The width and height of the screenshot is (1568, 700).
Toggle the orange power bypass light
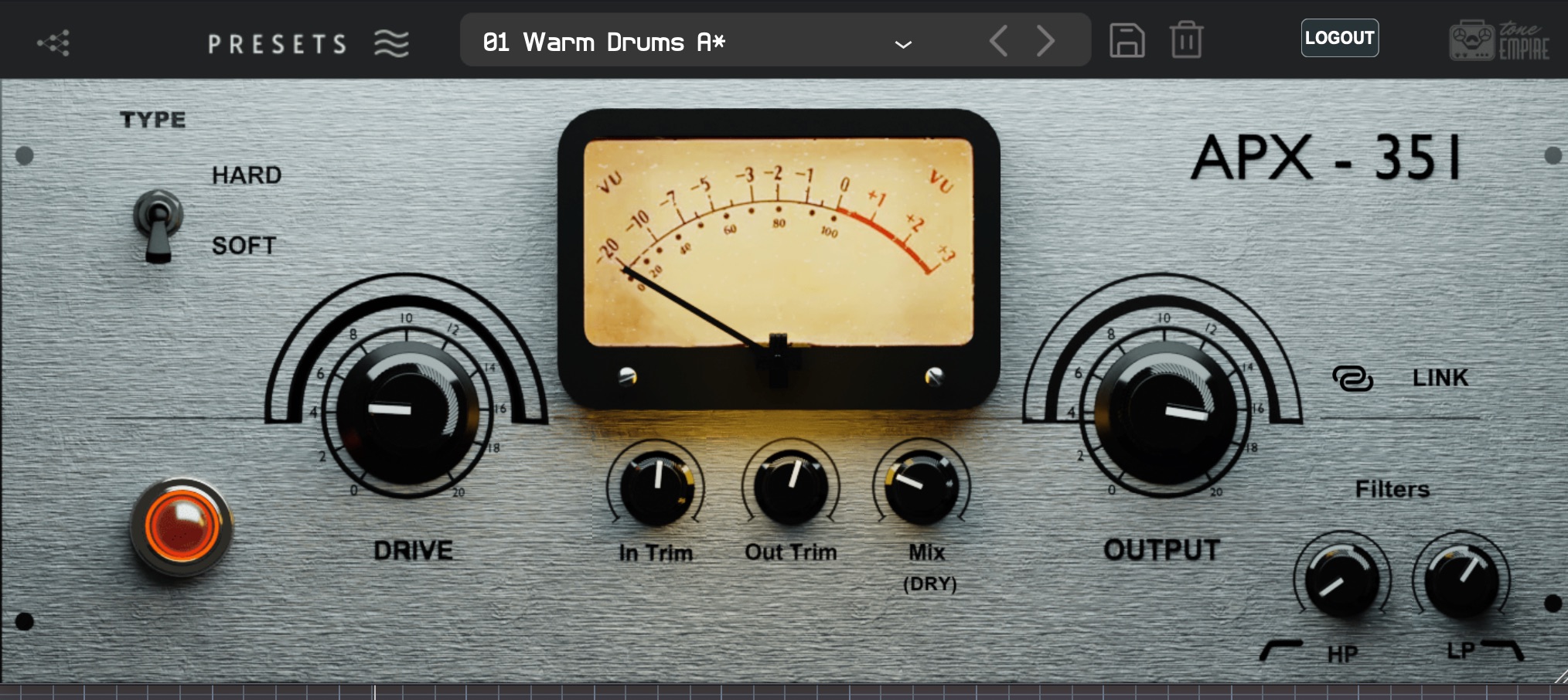tap(181, 527)
